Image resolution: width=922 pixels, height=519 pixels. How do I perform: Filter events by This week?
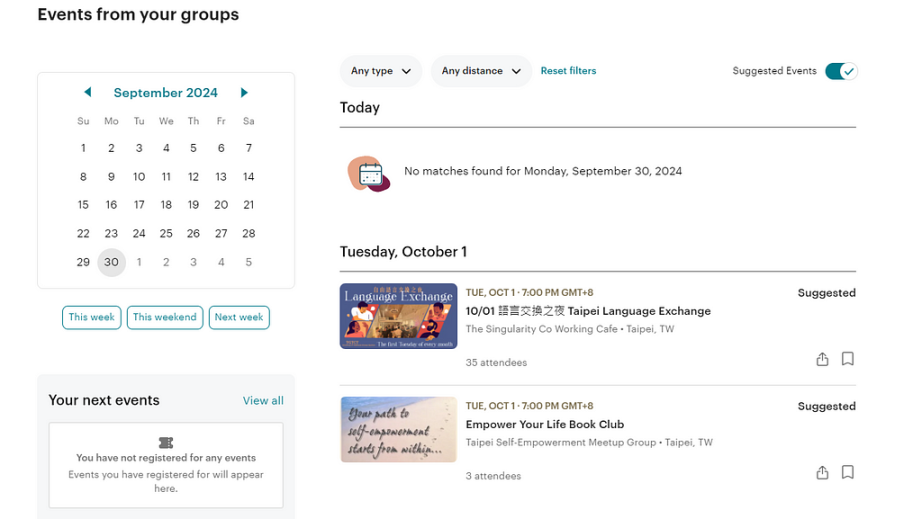click(92, 317)
